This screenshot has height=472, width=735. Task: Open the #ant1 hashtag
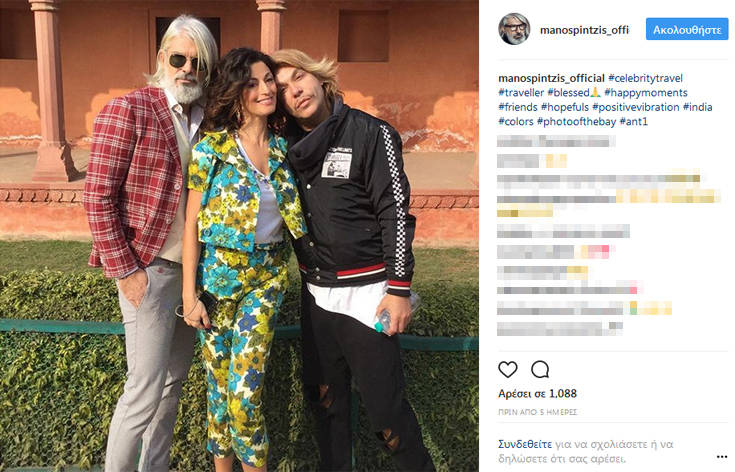coord(634,122)
